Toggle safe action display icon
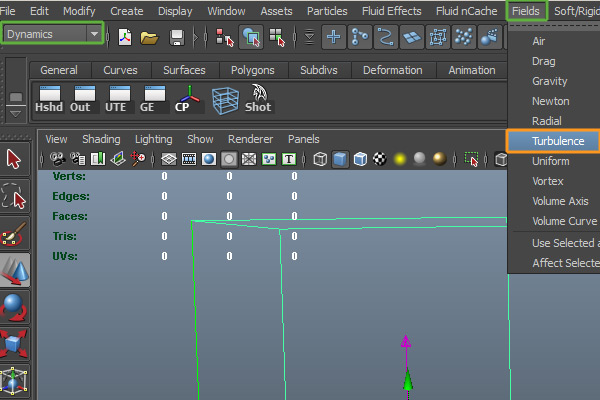 [269, 159]
